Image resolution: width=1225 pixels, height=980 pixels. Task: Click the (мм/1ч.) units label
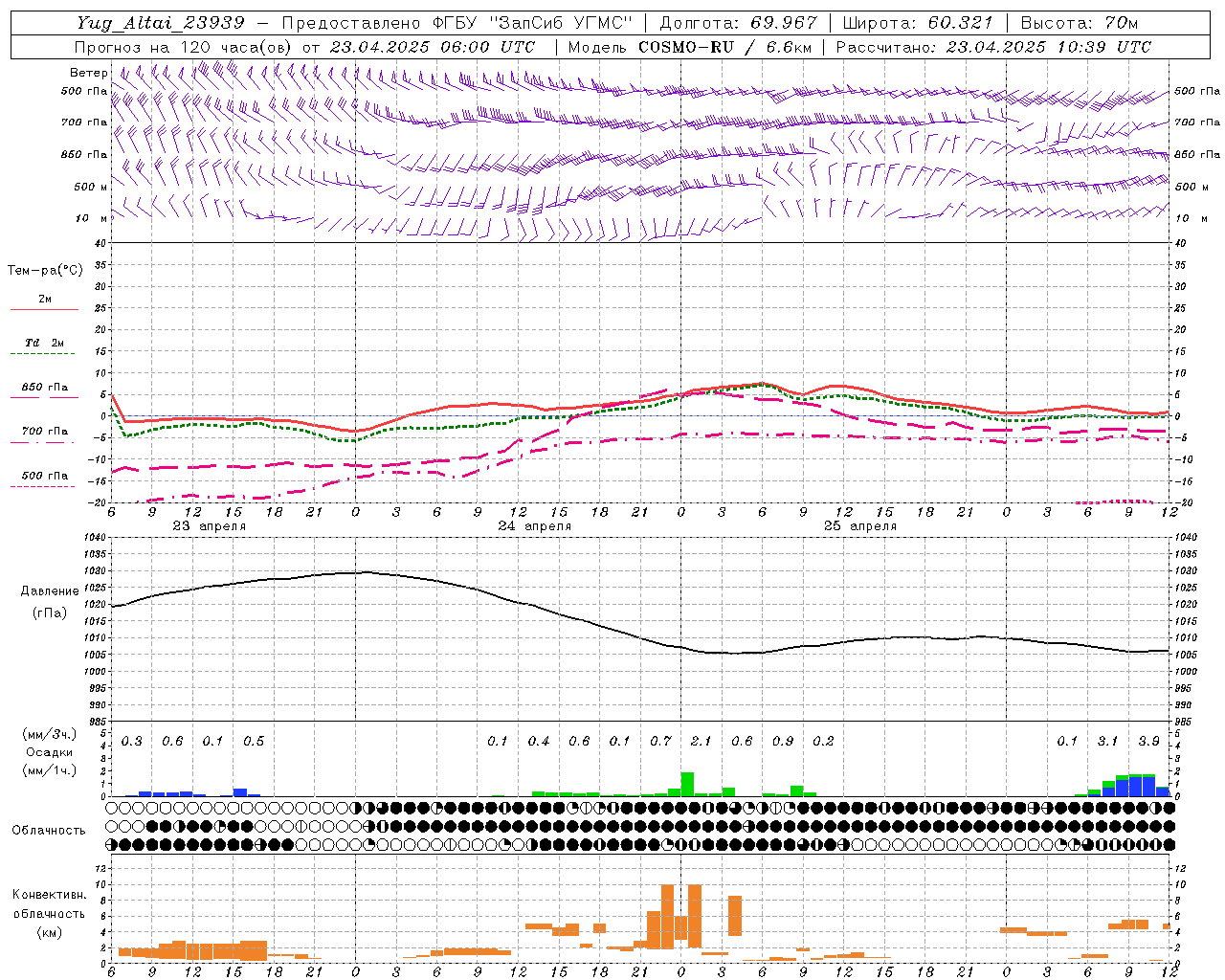coord(50,770)
